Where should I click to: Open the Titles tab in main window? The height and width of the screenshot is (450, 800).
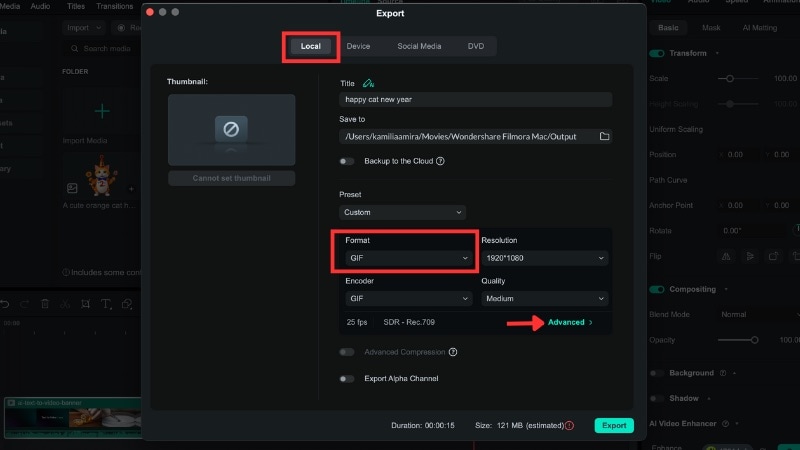pyautogui.click(x=76, y=6)
